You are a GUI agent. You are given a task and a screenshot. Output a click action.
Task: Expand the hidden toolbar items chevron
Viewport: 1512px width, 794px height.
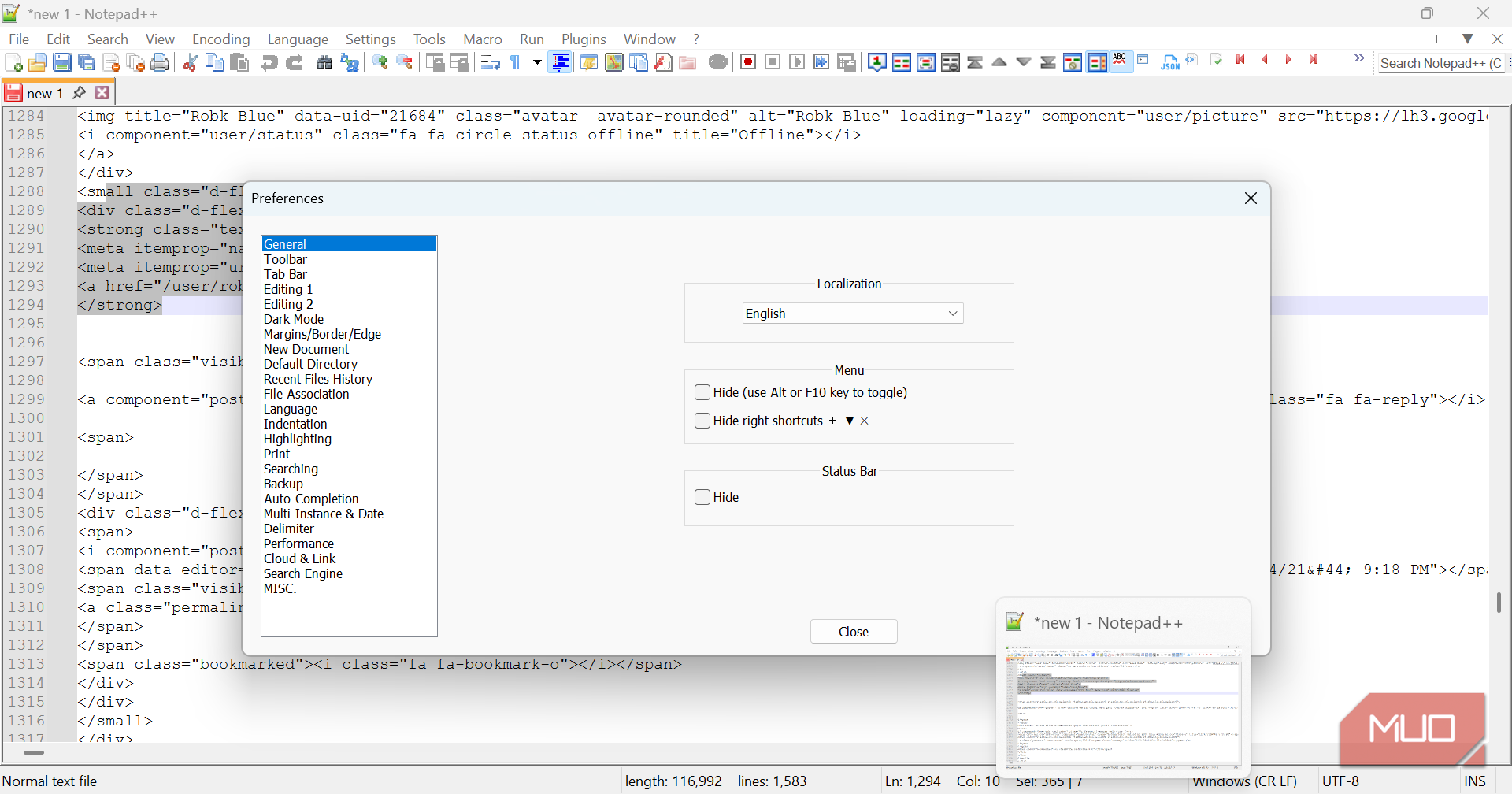(1359, 59)
